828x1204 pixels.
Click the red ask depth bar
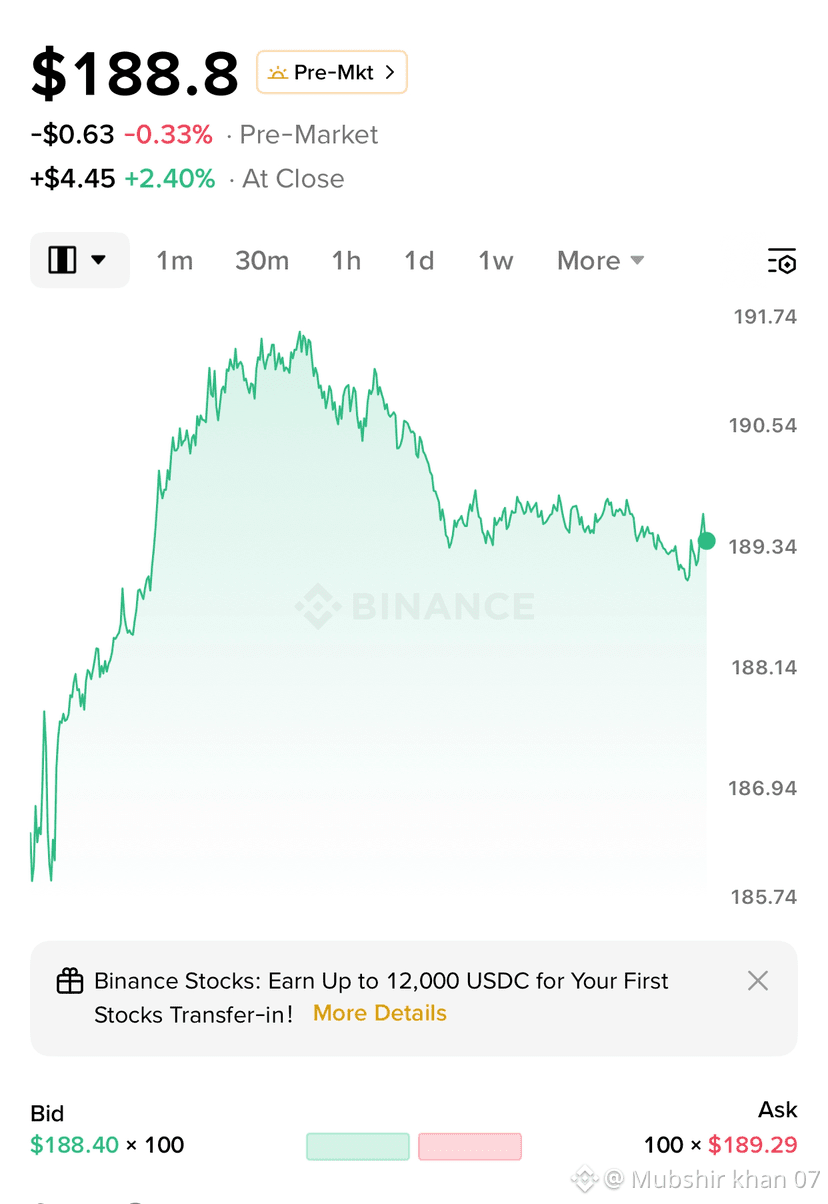coord(470,1146)
